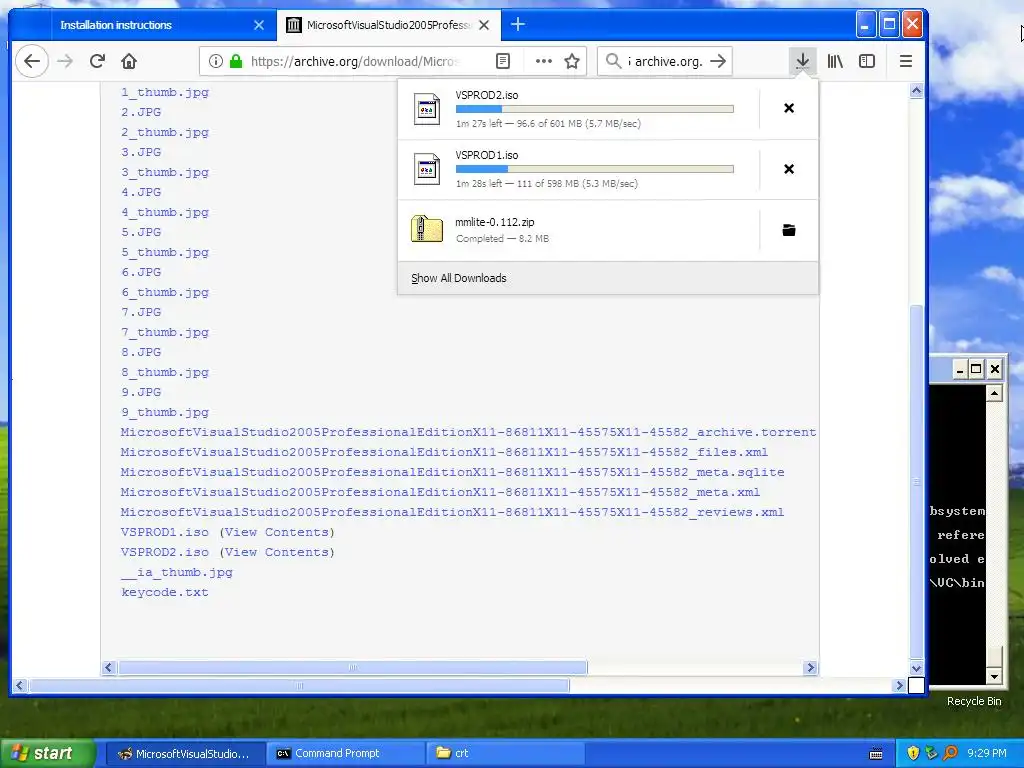Cancel the VSPROD1.iso download
The height and width of the screenshot is (768, 1024).
pyautogui.click(x=789, y=169)
